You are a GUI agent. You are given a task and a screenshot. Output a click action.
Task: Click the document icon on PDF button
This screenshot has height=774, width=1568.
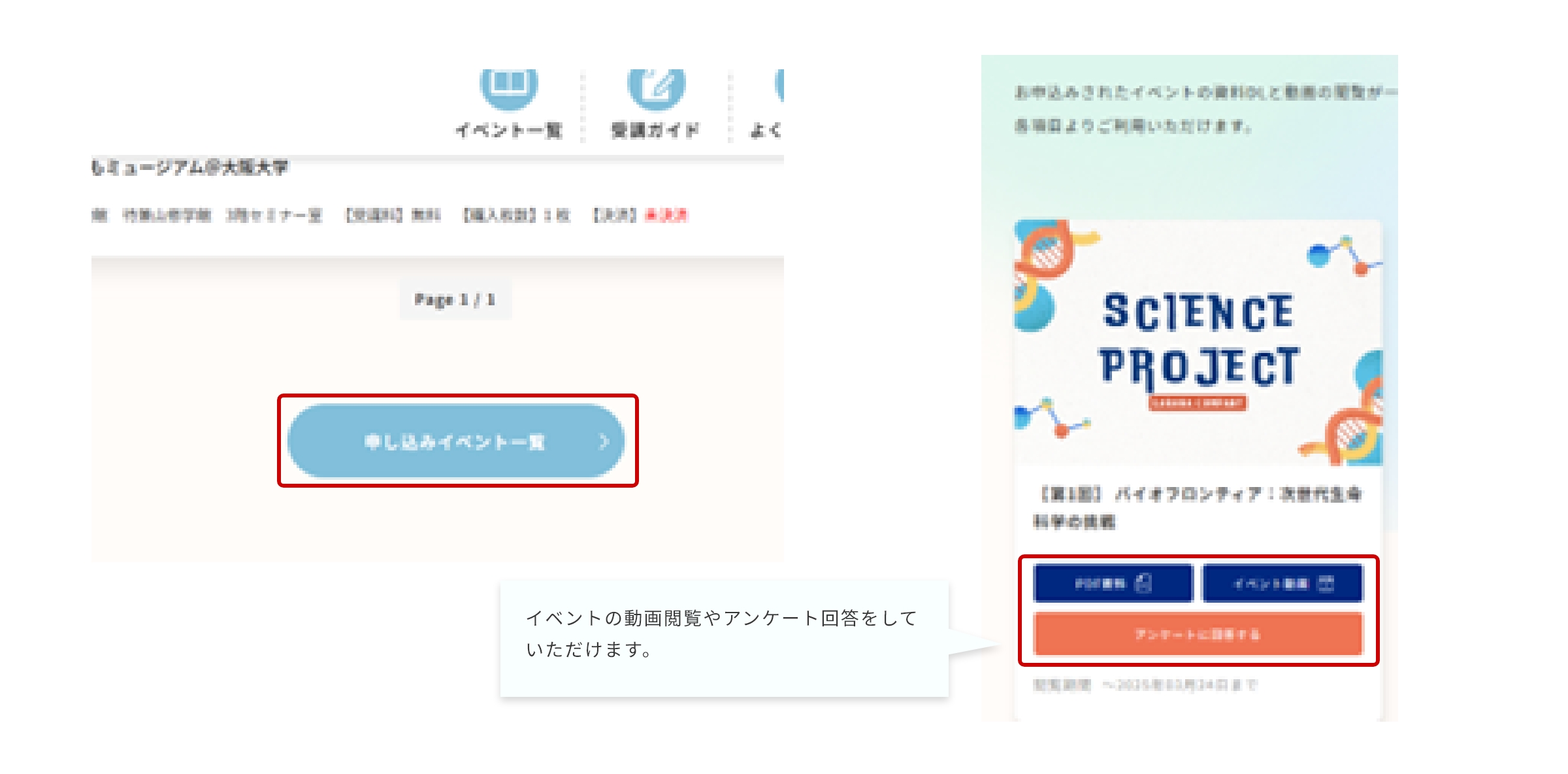tap(1144, 582)
